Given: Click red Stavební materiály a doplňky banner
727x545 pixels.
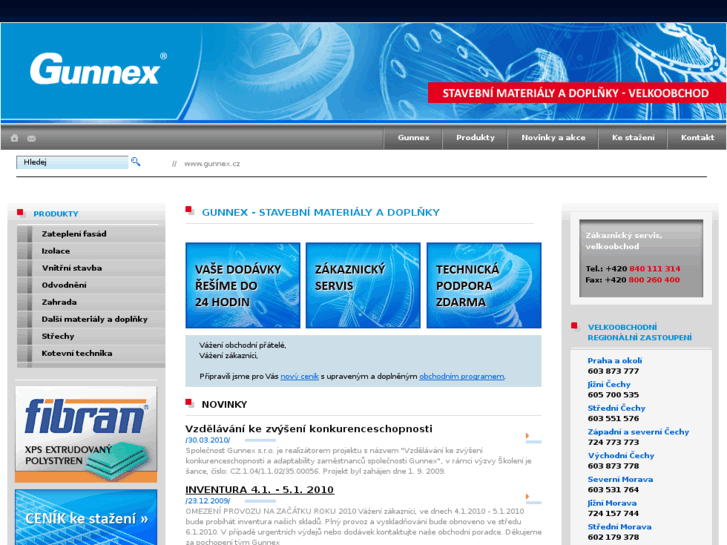Looking at the screenshot, I should tap(576, 93).
